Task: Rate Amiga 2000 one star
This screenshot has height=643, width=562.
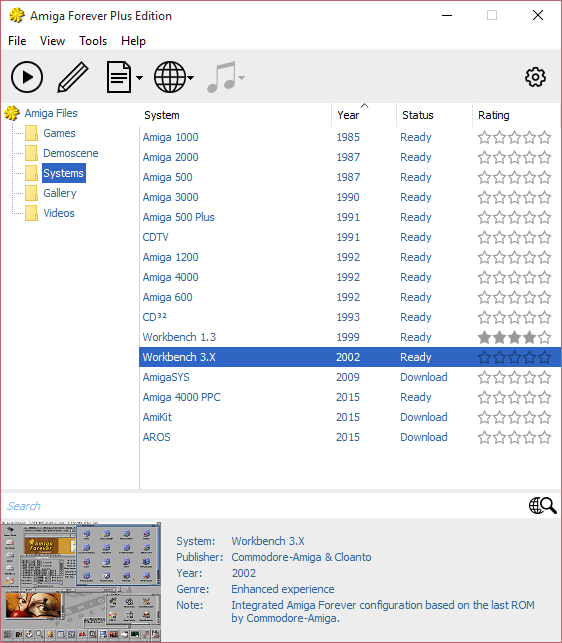Action: pos(484,157)
